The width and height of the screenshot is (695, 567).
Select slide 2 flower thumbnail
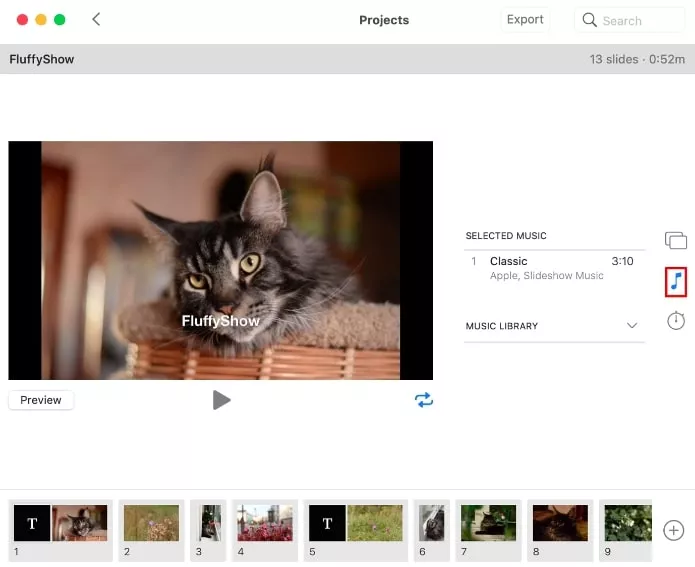click(x=151, y=523)
